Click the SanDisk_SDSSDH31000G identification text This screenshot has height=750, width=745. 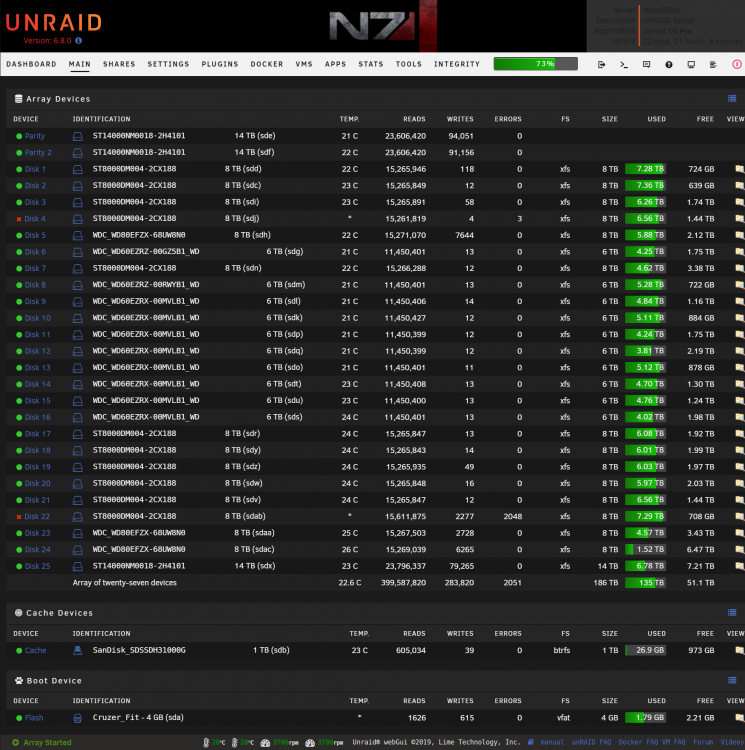139,651
